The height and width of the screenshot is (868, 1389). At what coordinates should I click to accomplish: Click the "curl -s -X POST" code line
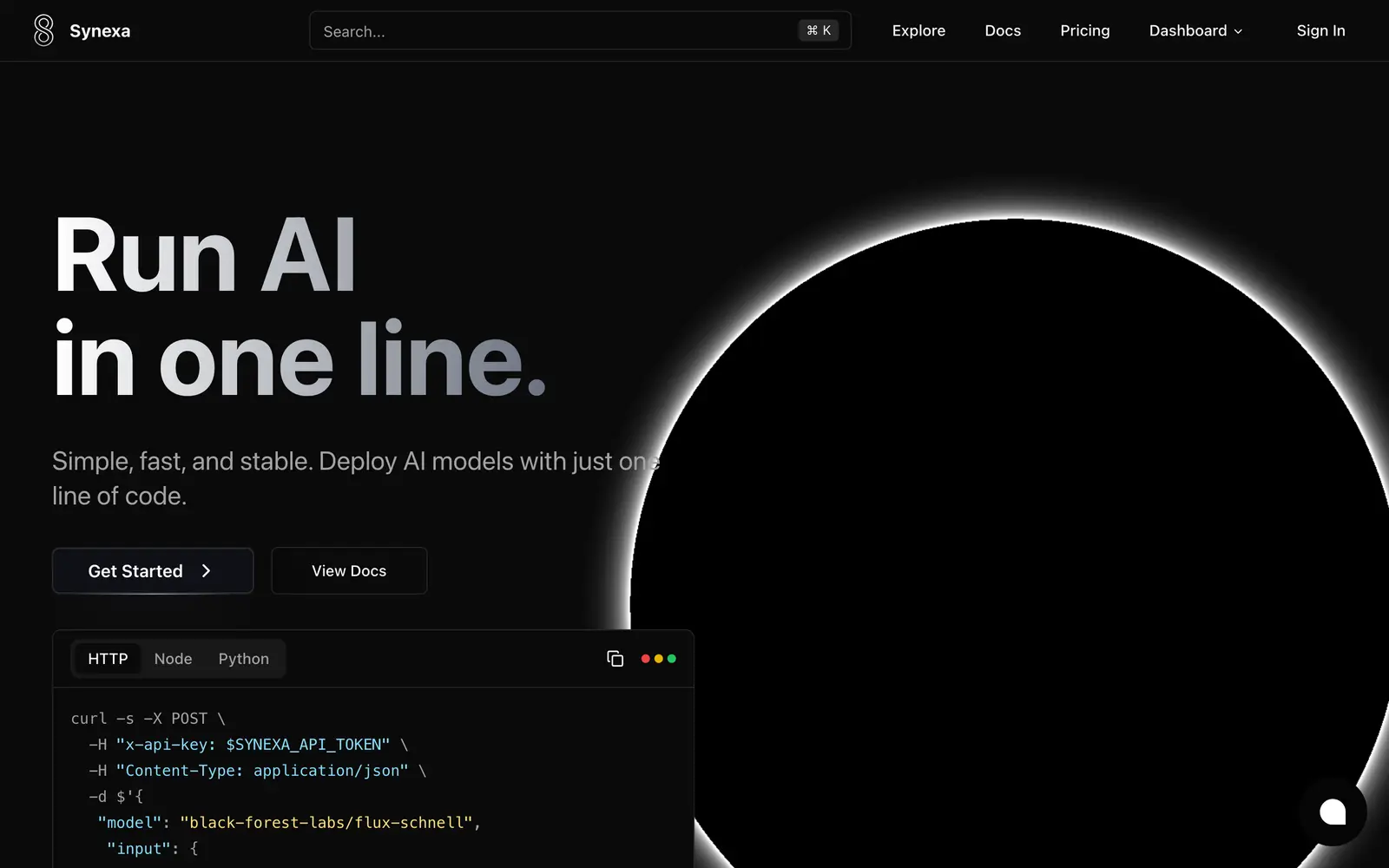[148, 719]
